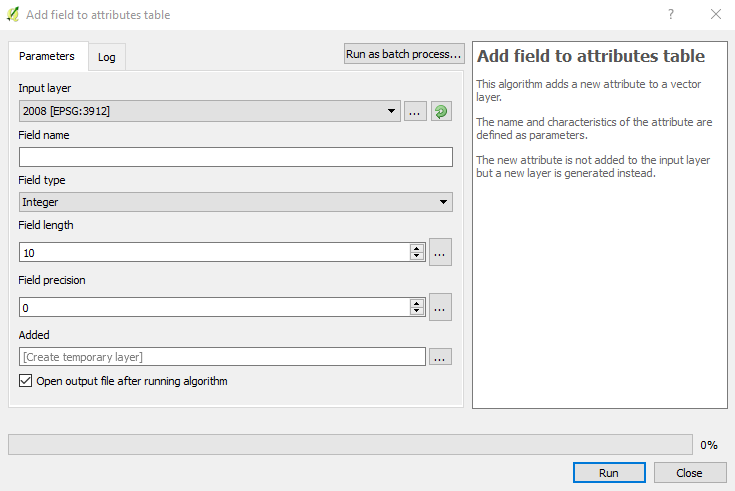This screenshot has height=491, width=735.
Task: Expand the Input layer dropdown
Action: (391, 111)
